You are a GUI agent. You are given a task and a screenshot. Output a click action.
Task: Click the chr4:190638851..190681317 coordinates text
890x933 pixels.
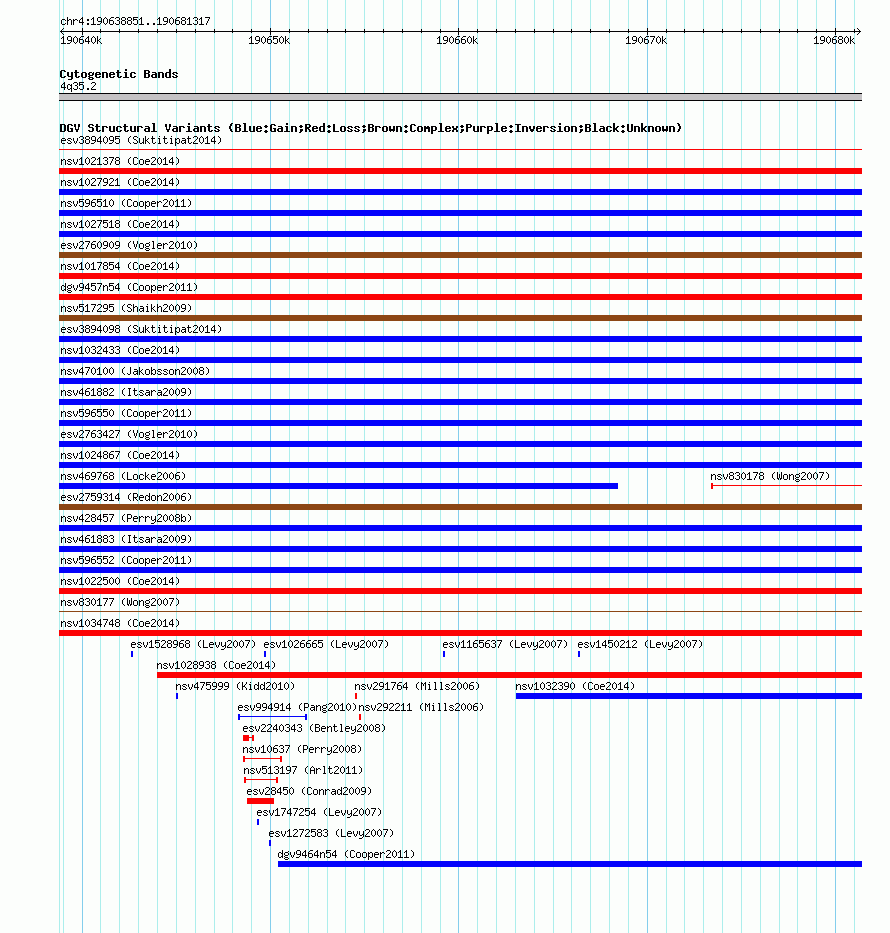[135, 21]
